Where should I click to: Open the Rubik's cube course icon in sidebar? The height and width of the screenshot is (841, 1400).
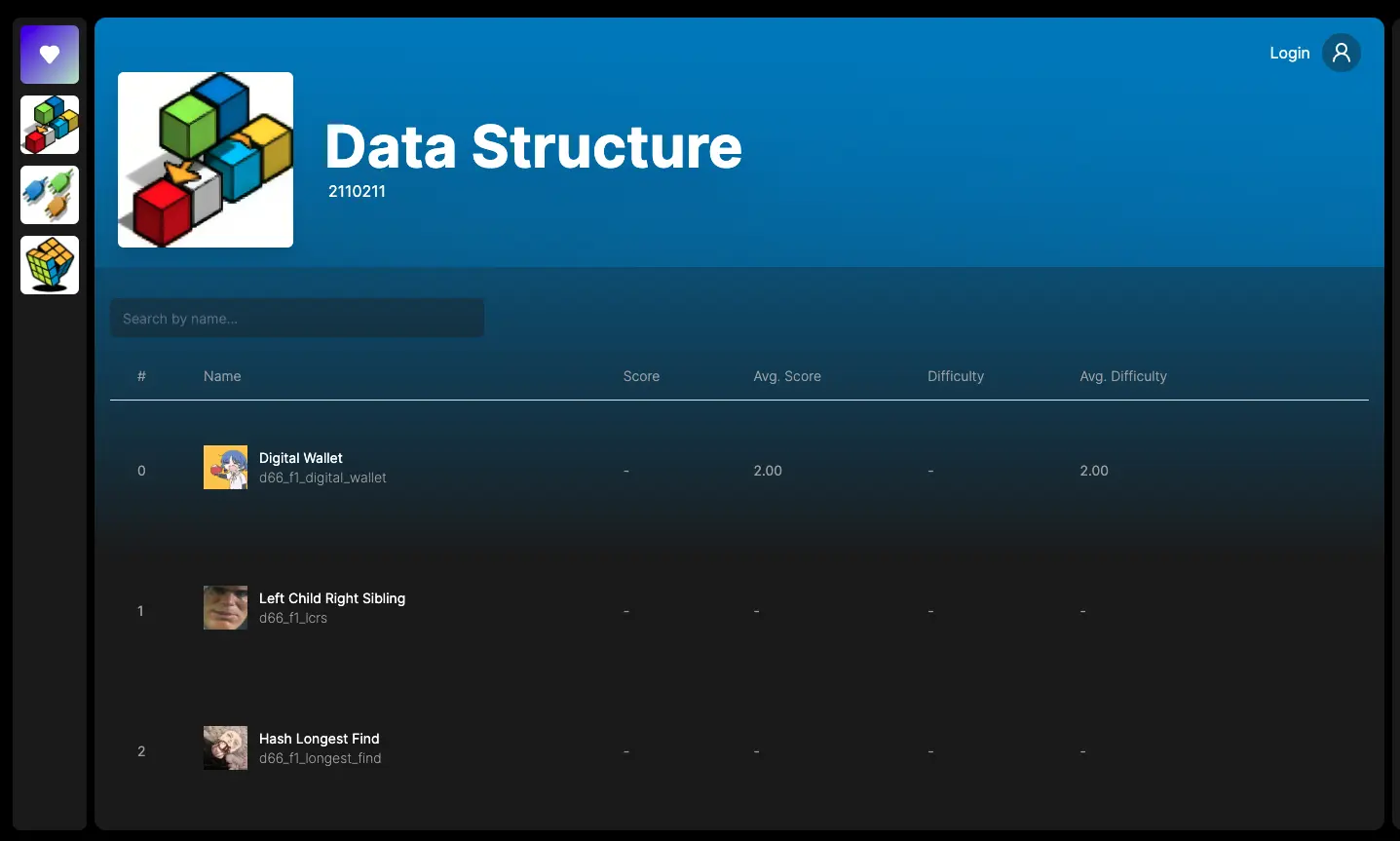[50, 265]
